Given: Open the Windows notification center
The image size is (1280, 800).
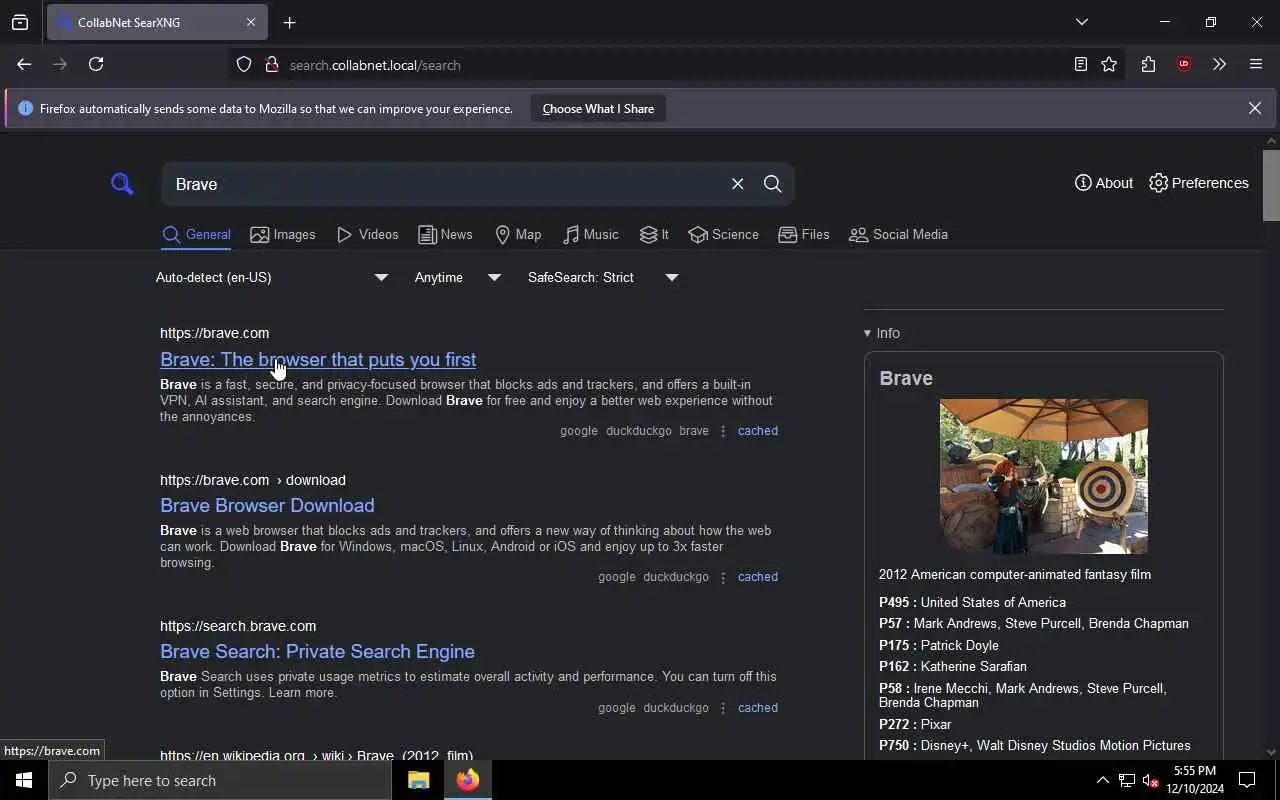Looking at the screenshot, I should coord(1247,780).
